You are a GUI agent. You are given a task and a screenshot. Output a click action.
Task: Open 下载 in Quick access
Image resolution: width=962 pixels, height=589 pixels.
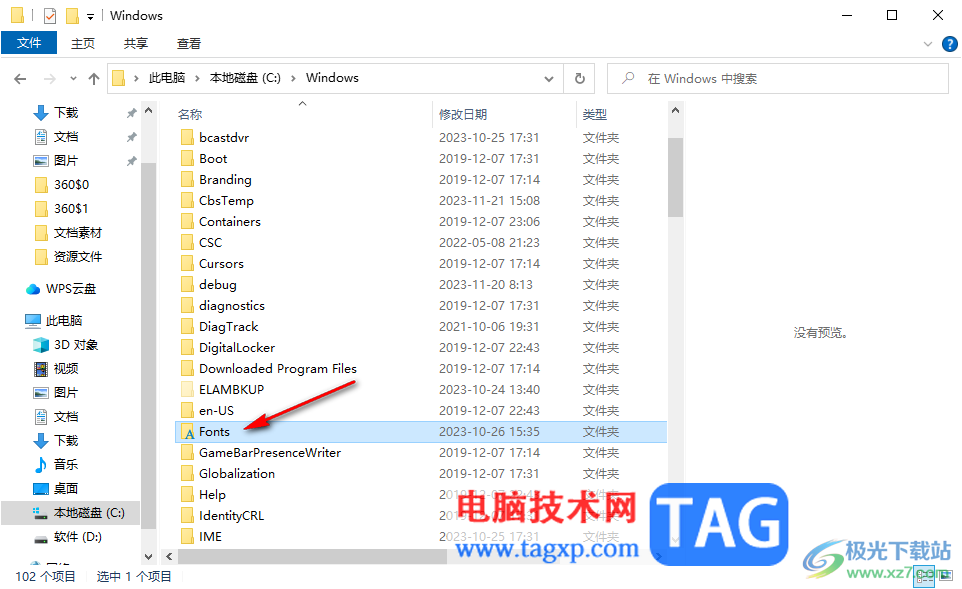tap(66, 112)
